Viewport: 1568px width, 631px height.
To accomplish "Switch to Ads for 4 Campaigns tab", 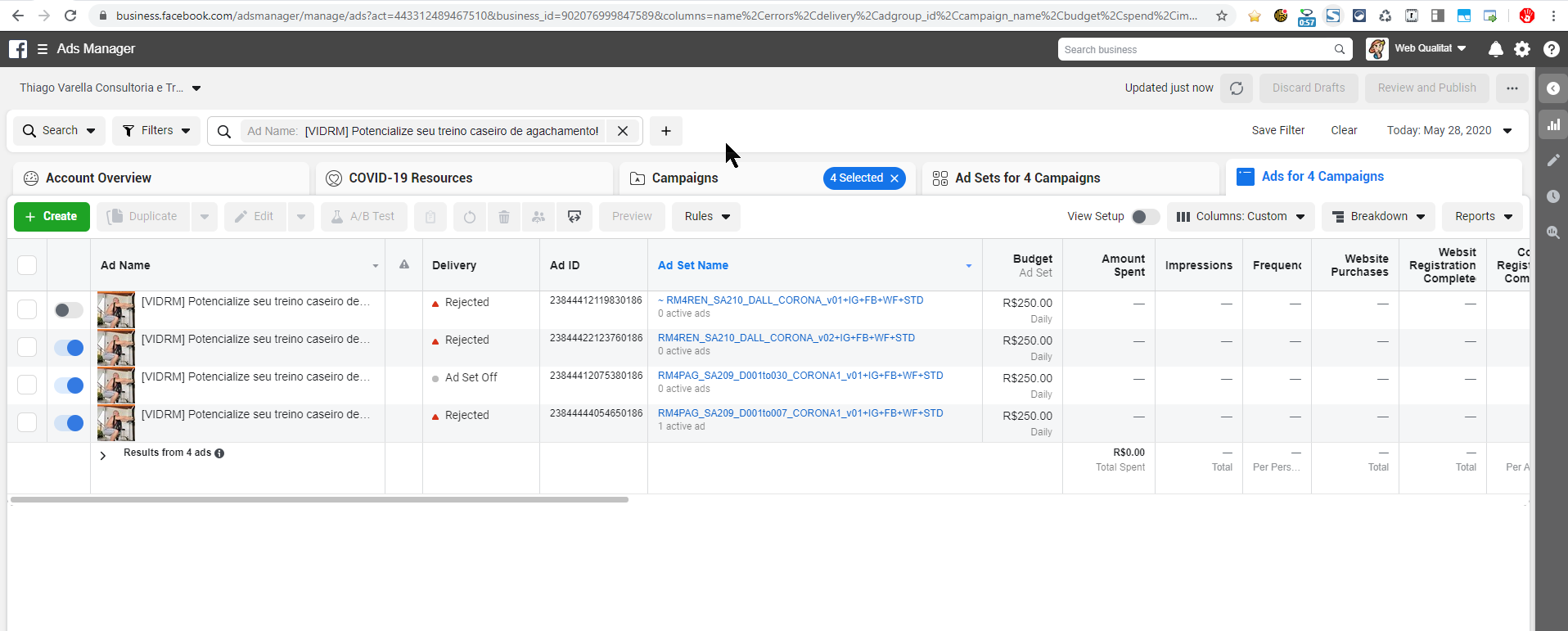I will [x=1374, y=177].
